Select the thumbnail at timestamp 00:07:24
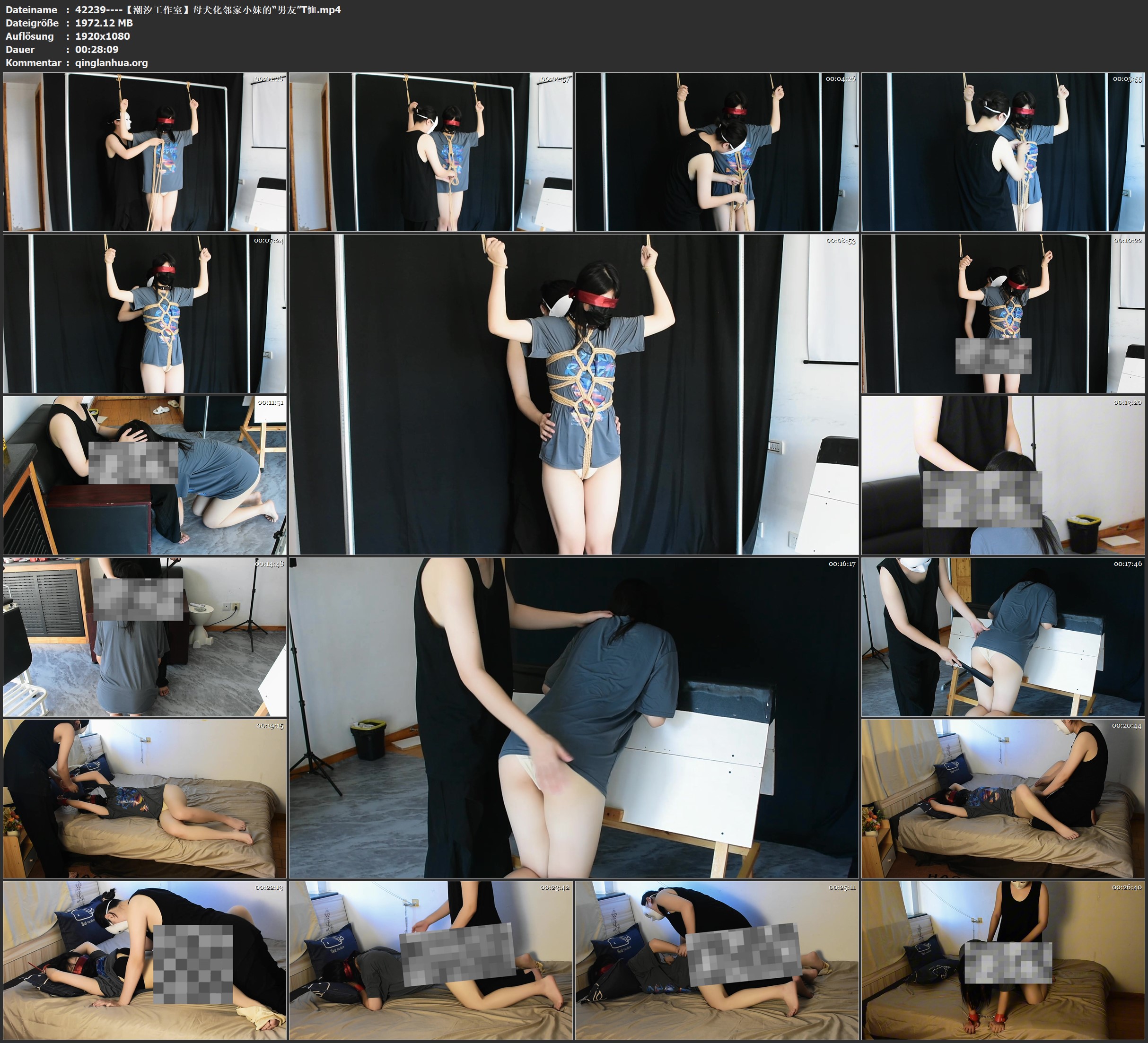1148x1043 pixels. pyautogui.click(x=145, y=313)
